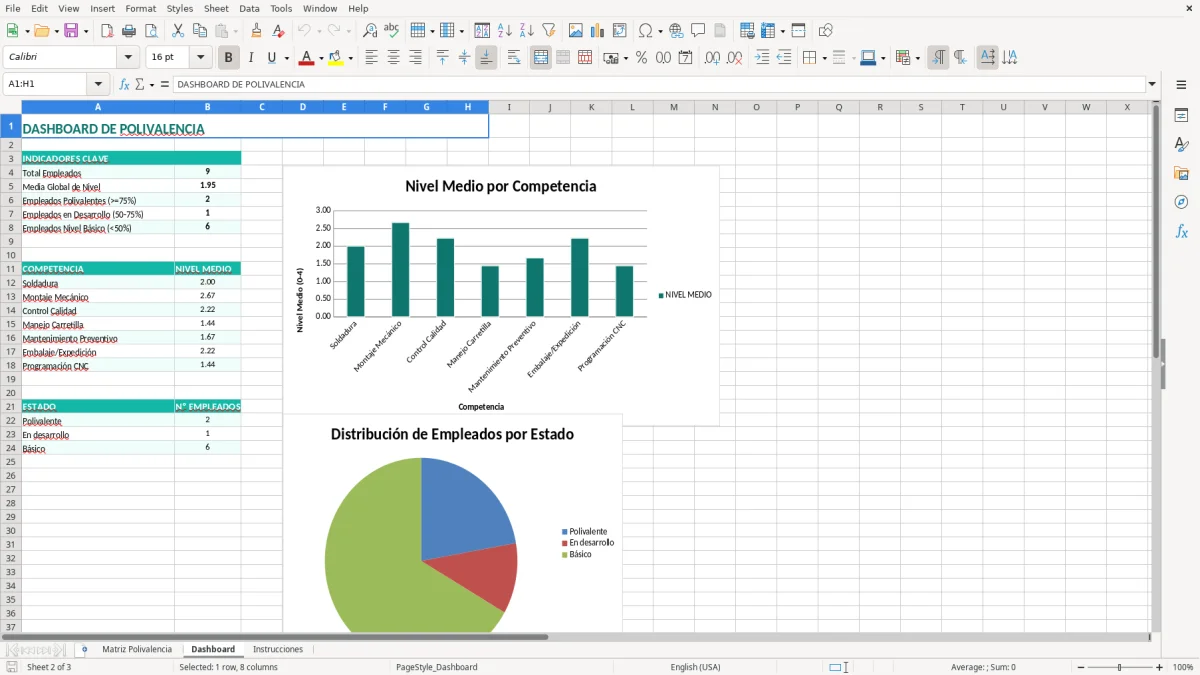Viewport: 1200px width, 675px height.
Task: Click the Cut scissors icon
Action: [x=178, y=31]
